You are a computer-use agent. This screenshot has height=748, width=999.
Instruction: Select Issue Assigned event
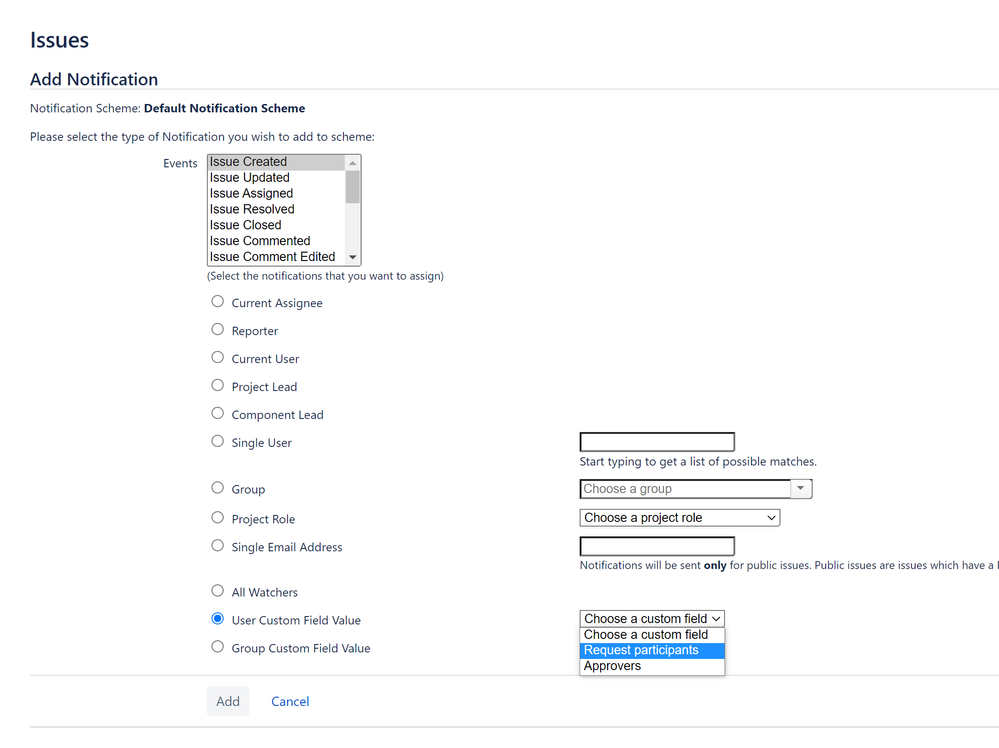[277, 194]
